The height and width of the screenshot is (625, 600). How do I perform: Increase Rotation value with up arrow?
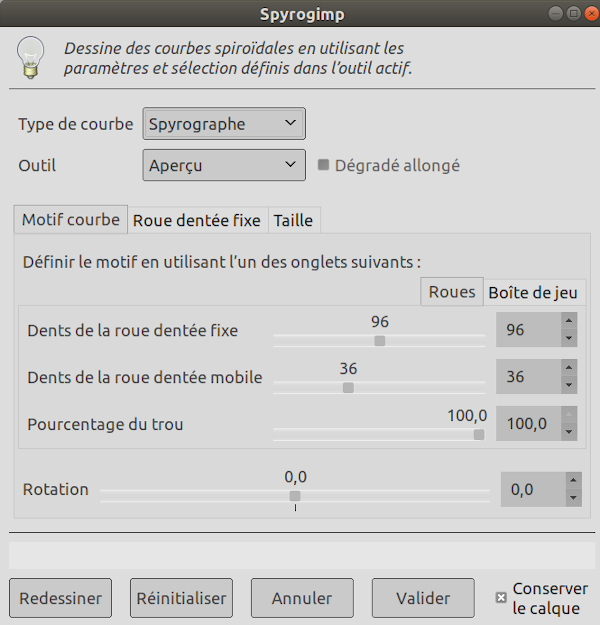click(x=573, y=480)
